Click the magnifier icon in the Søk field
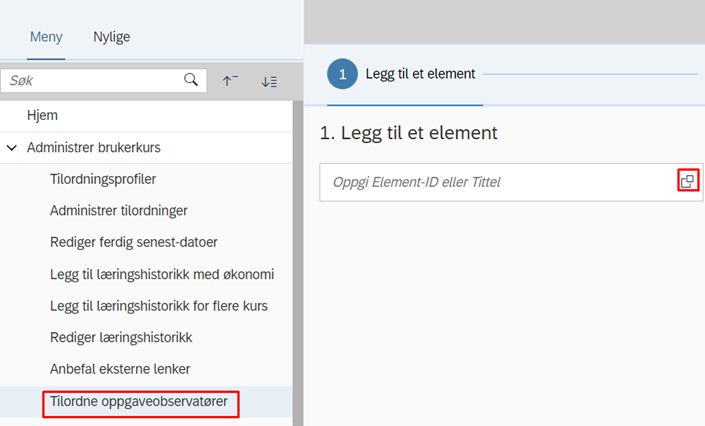This screenshot has height=426, width=705. [x=191, y=80]
